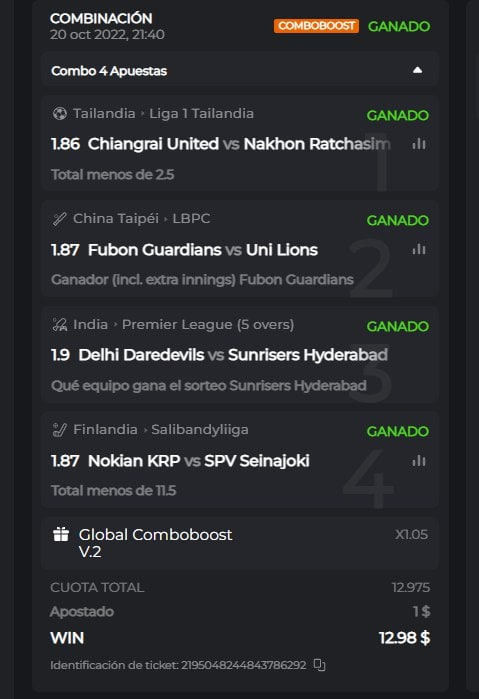Open stats icon for Nokian KRP match
Screen dimensions: 479x699
coord(419,461)
